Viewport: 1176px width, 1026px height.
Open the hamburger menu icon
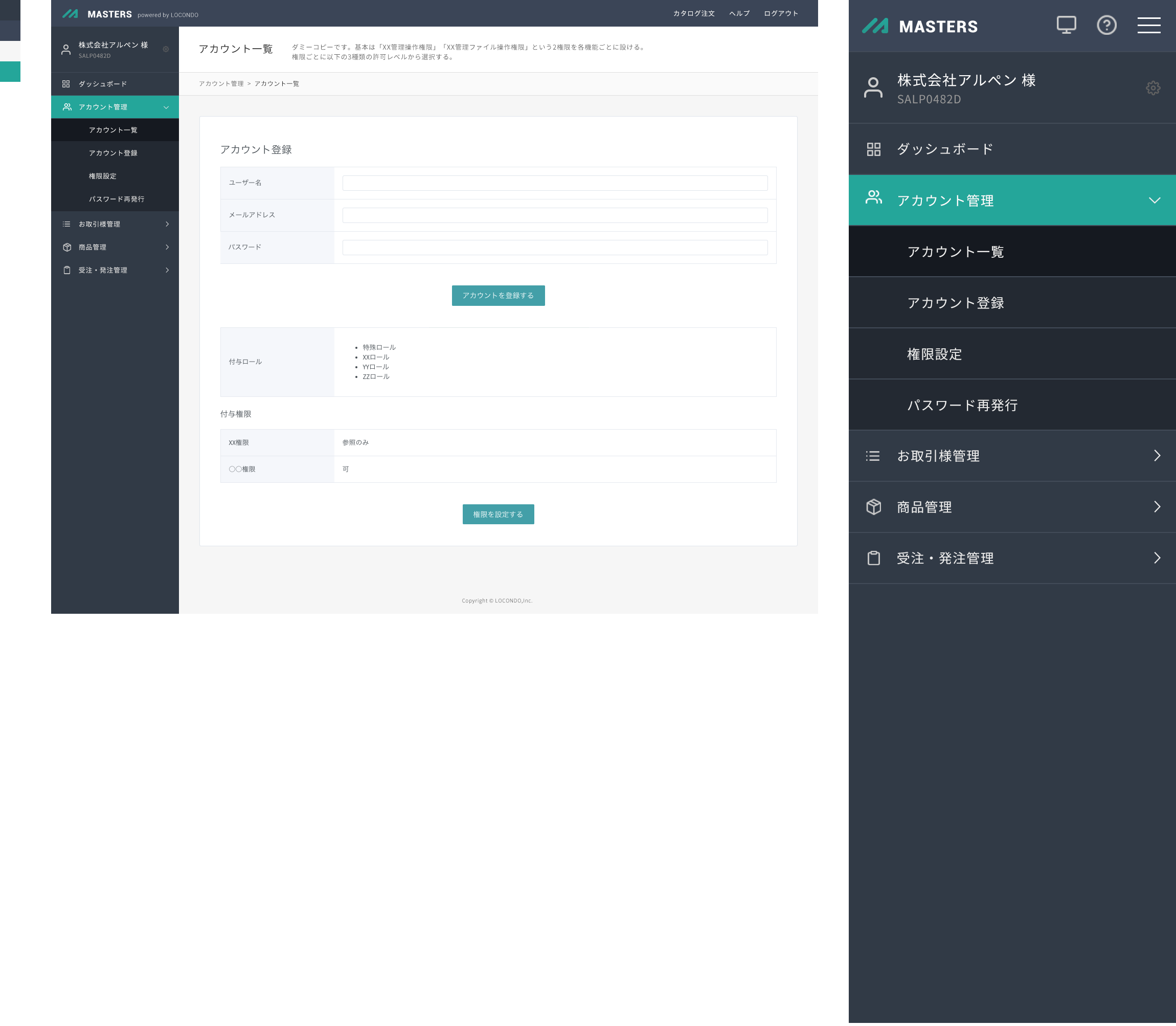(x=1148, y=25)
